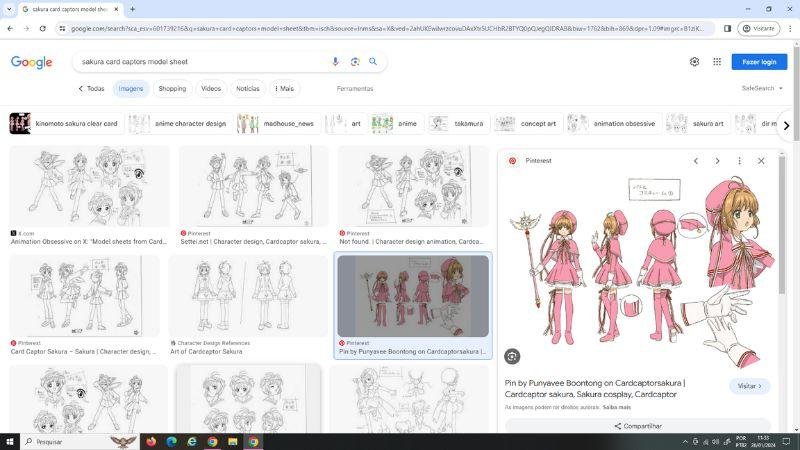The image size is (800, 450).
Task: Close the current browser tab
Action: click(x=116, y=9)
